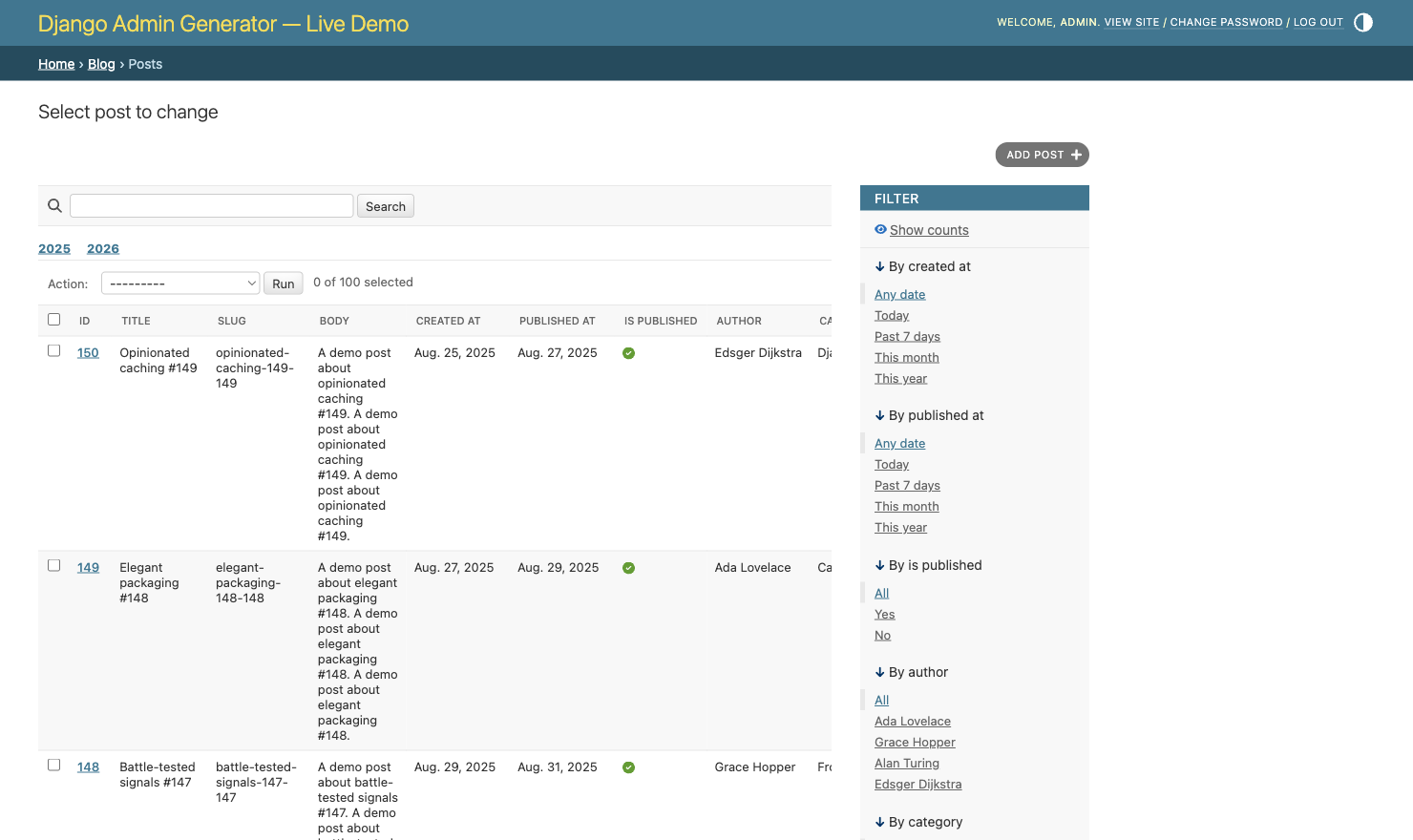Sort by Author column header
The height and width of the screenshot is (840, 1413).
[739, 321]
